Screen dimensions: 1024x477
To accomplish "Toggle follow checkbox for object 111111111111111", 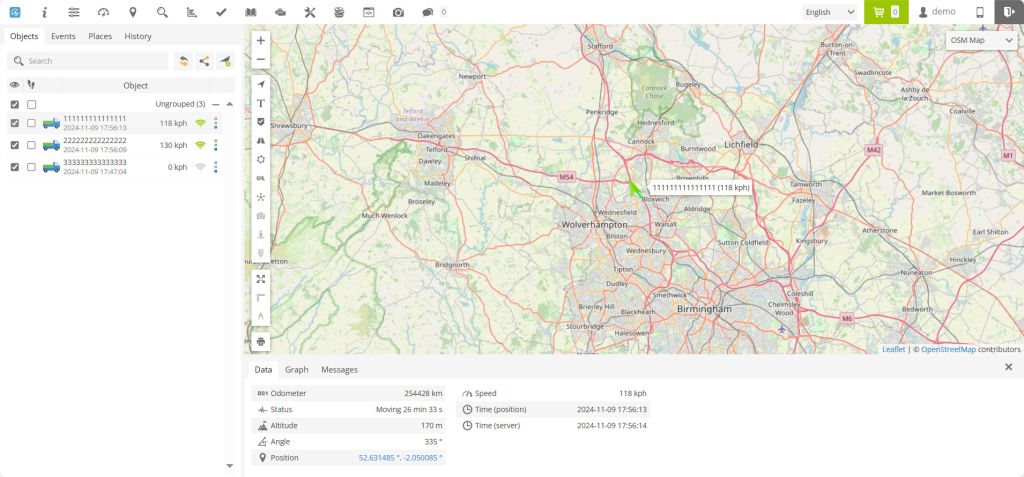I will tap(32, 124).
